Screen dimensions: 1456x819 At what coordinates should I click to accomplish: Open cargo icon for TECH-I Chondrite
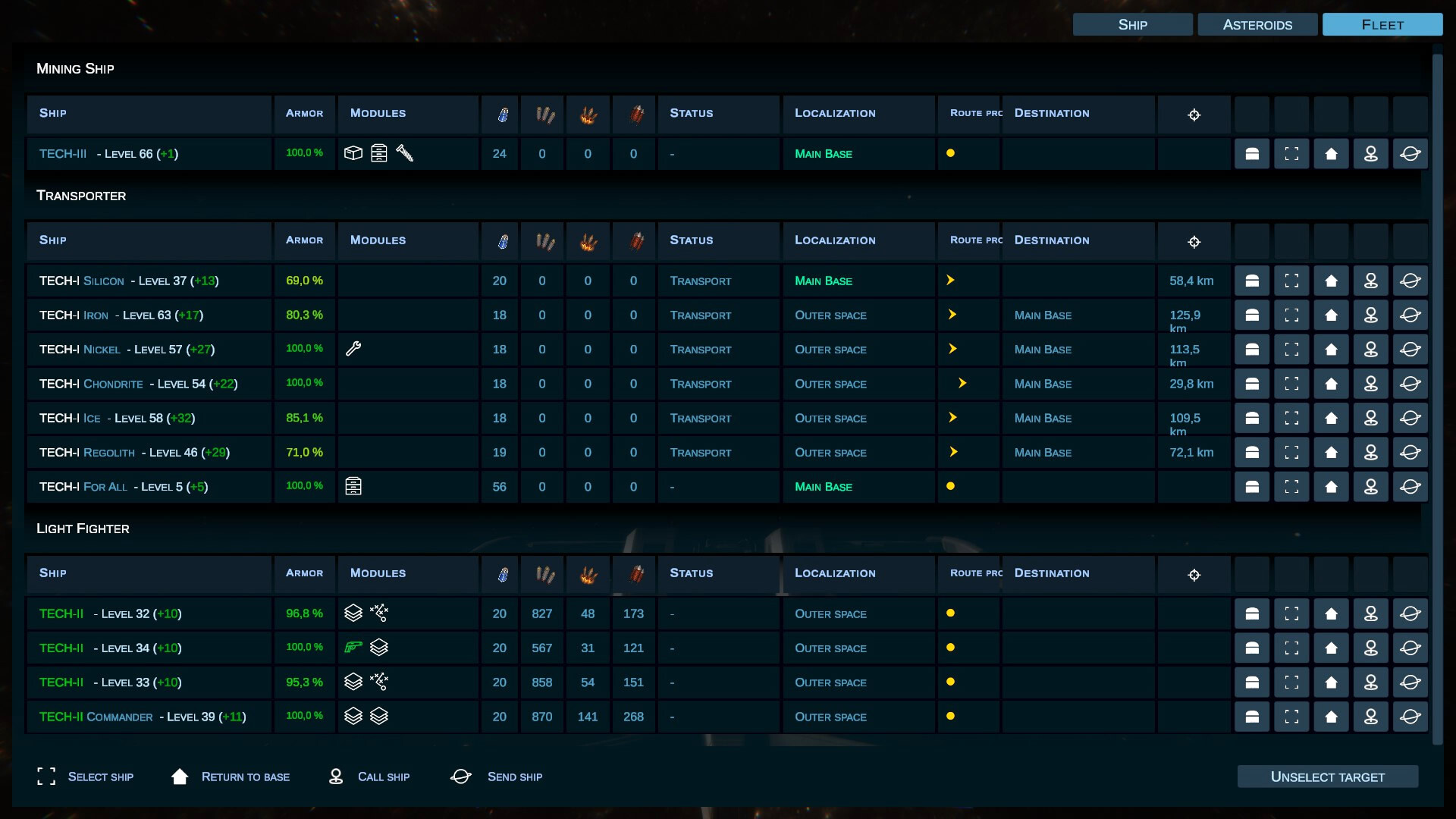[1252, 384]
